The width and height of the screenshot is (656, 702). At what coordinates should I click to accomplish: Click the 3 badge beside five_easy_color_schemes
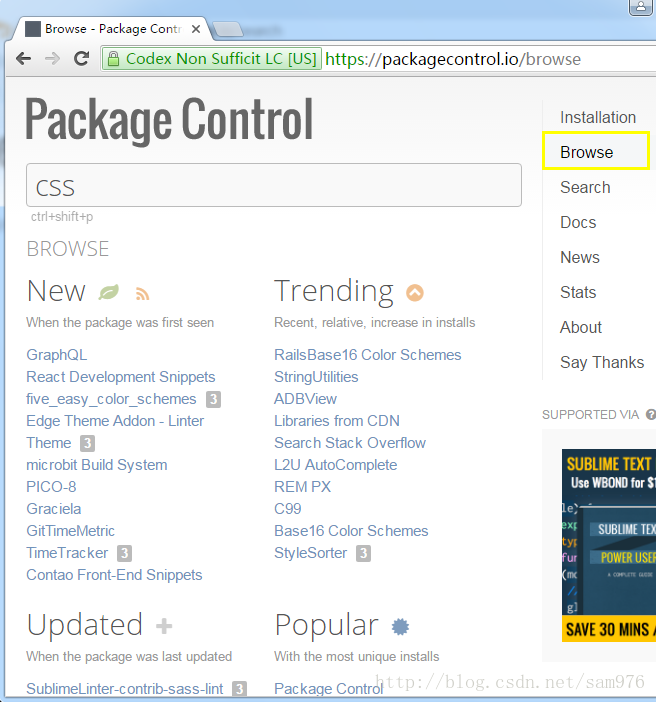(x=213, y=399)
